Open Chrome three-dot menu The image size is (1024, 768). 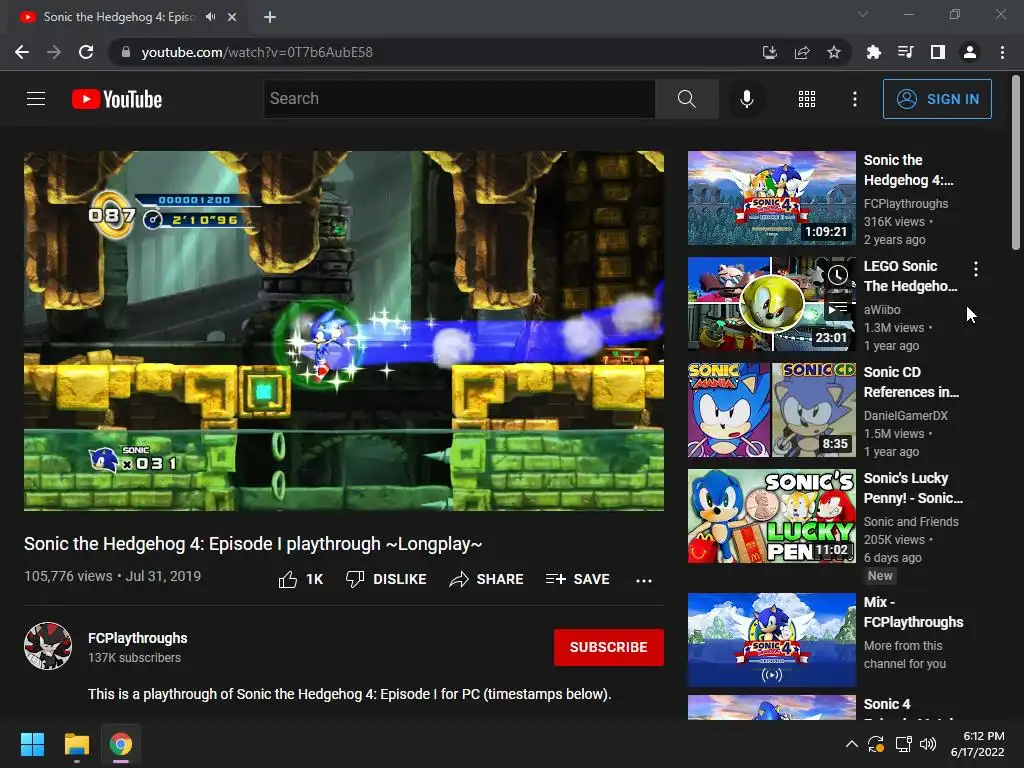tap(1002, 52)
